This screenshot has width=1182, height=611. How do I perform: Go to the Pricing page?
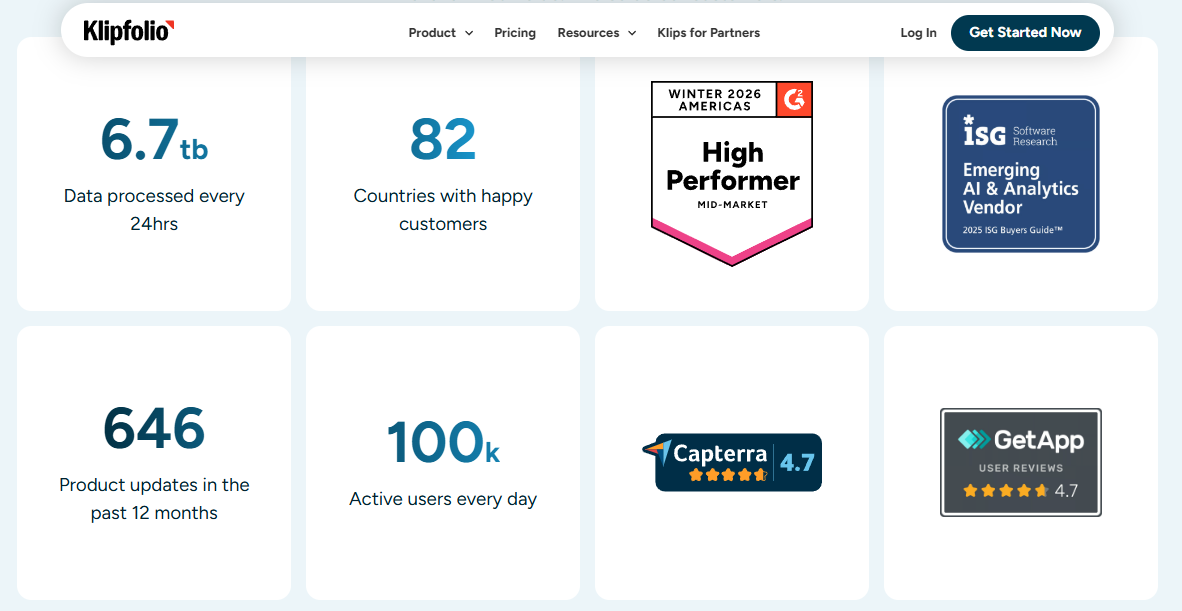click(x=515, y=32)
